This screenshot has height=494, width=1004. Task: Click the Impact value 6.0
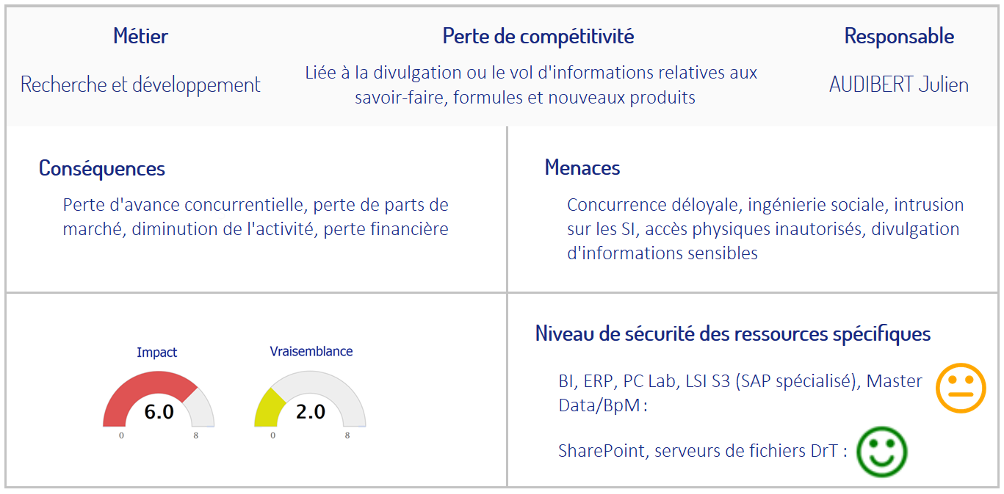tap(159, 413)
